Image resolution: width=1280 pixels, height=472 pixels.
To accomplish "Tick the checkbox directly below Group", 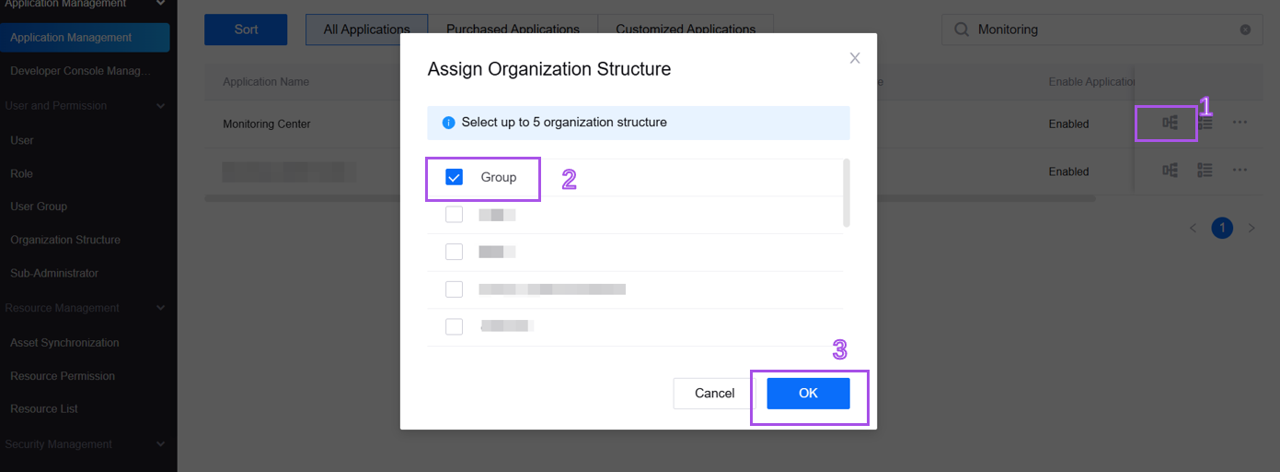I will [x=454, y=214].
